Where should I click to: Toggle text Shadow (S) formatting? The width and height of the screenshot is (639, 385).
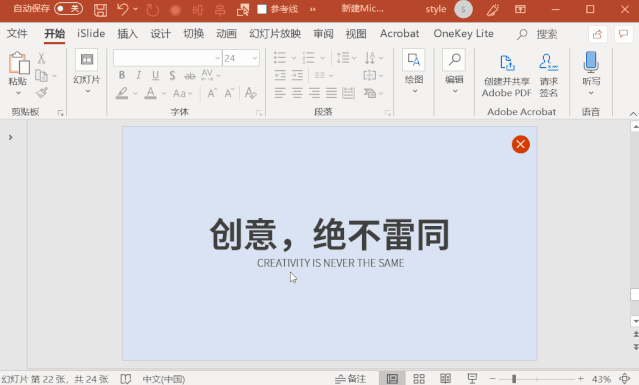pos(172,75)
